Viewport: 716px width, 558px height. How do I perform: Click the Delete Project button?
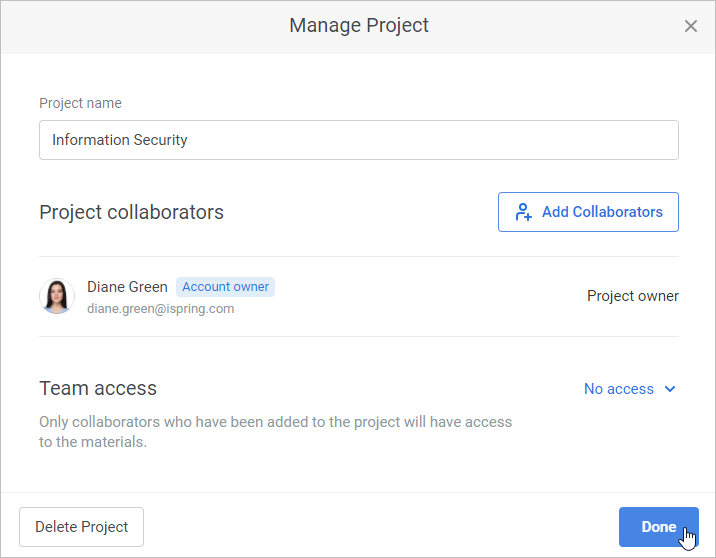(81, 527)
